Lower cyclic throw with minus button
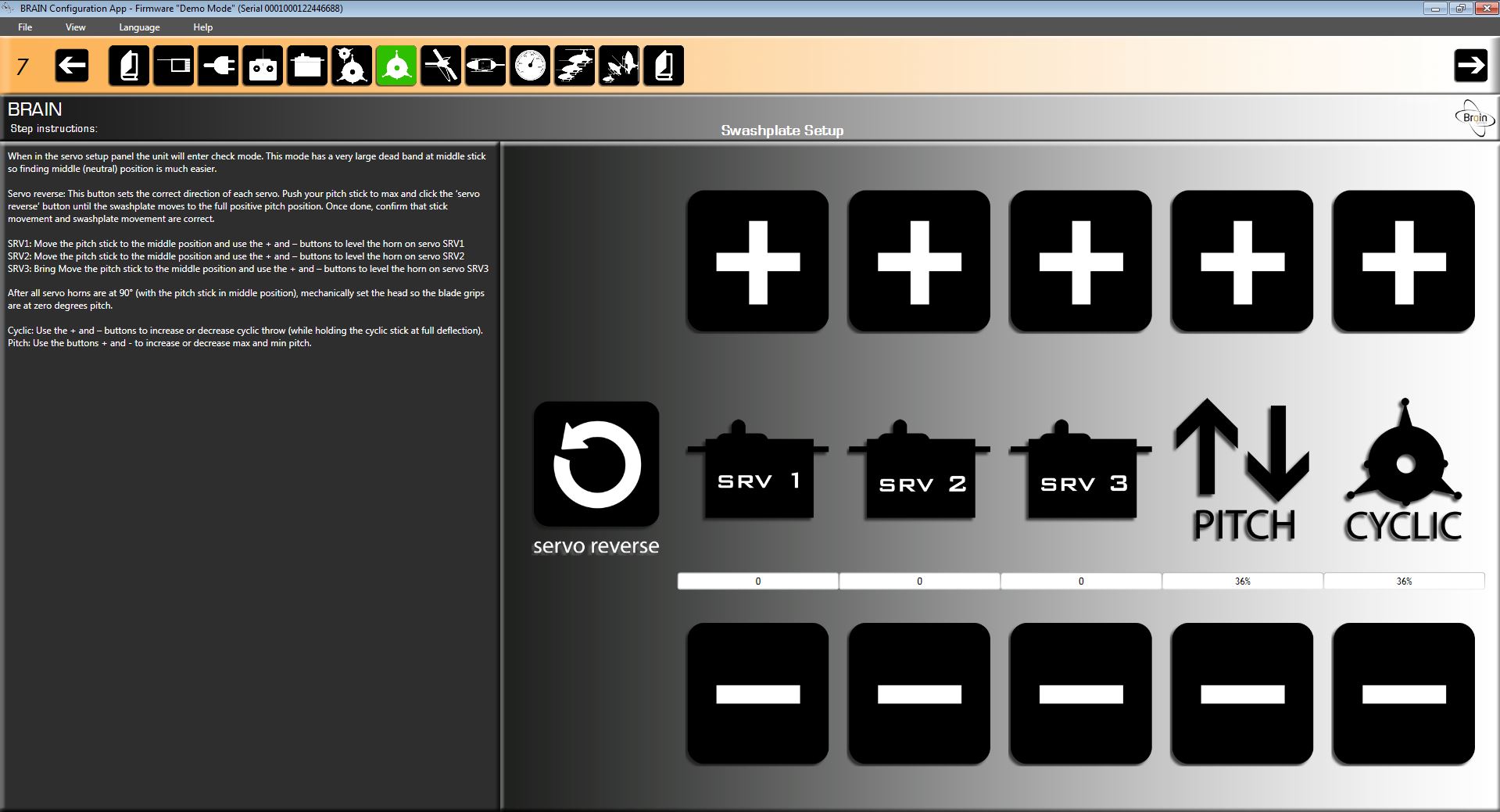Screen dimensions: 1500x812 coord(1403,693)
